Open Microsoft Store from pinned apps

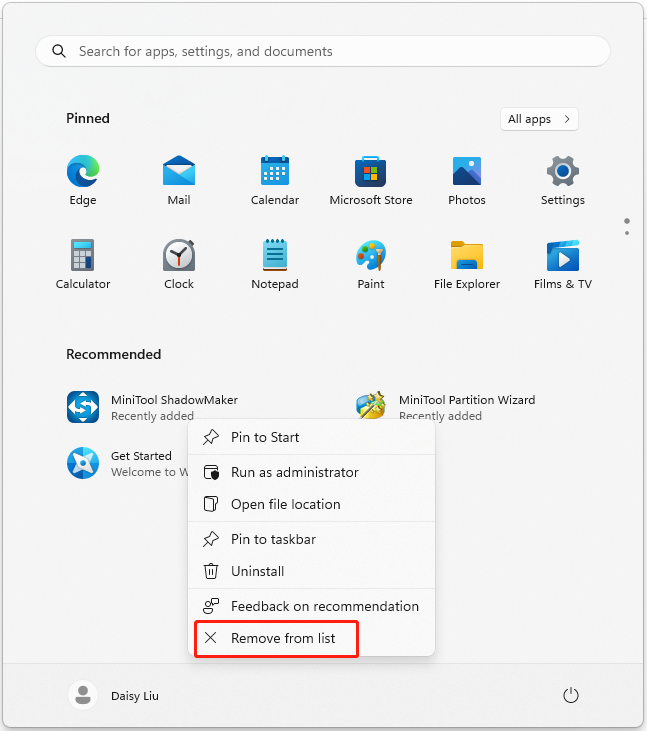click(371, 172)
